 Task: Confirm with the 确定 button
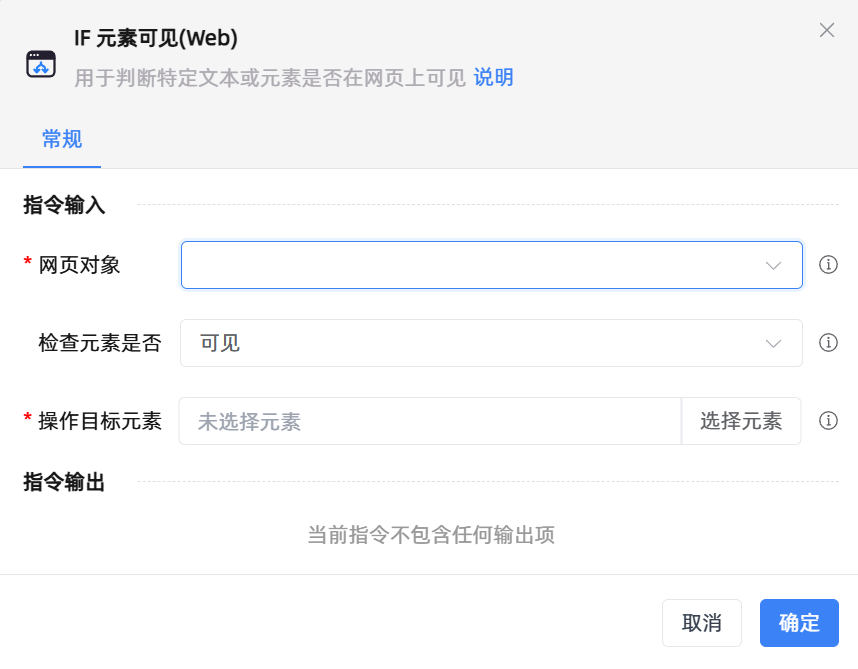coord(799,623)
